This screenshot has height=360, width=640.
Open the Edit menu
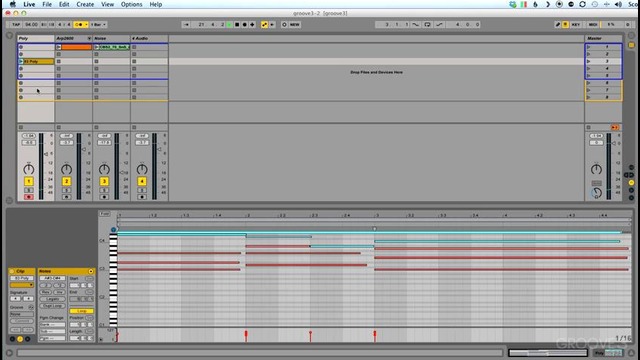64,4
